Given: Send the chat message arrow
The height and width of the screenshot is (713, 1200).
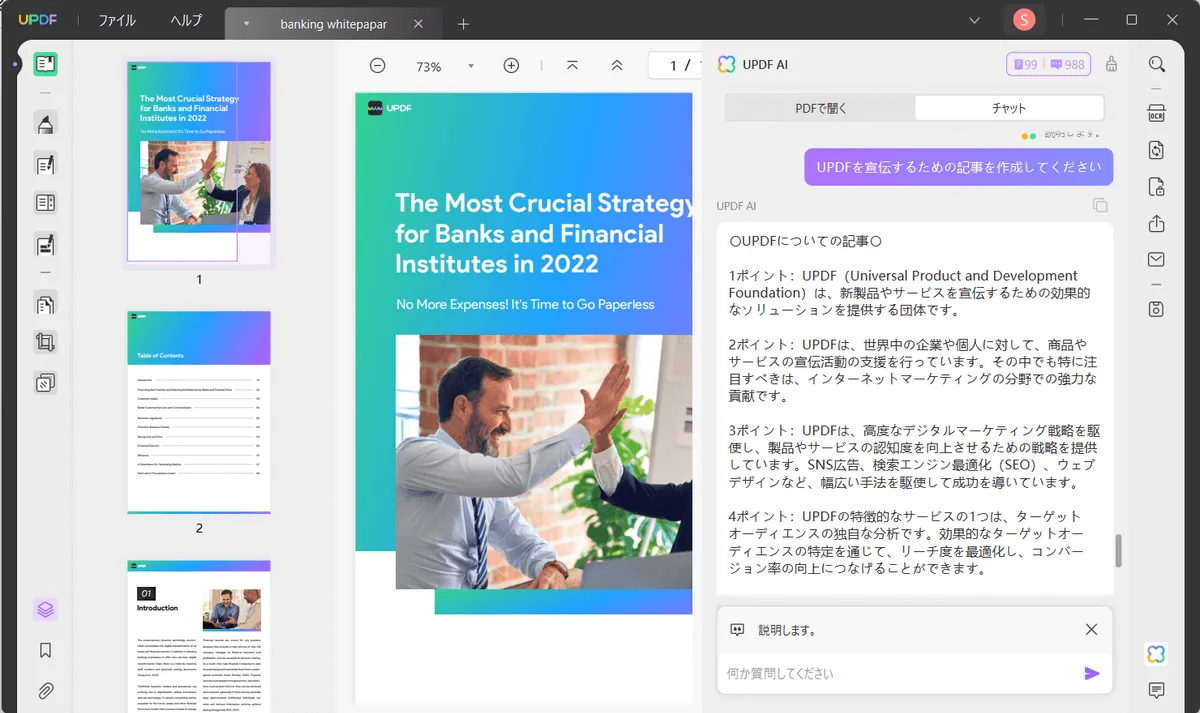Looking at the screenshot, I should click(1092, 674).
